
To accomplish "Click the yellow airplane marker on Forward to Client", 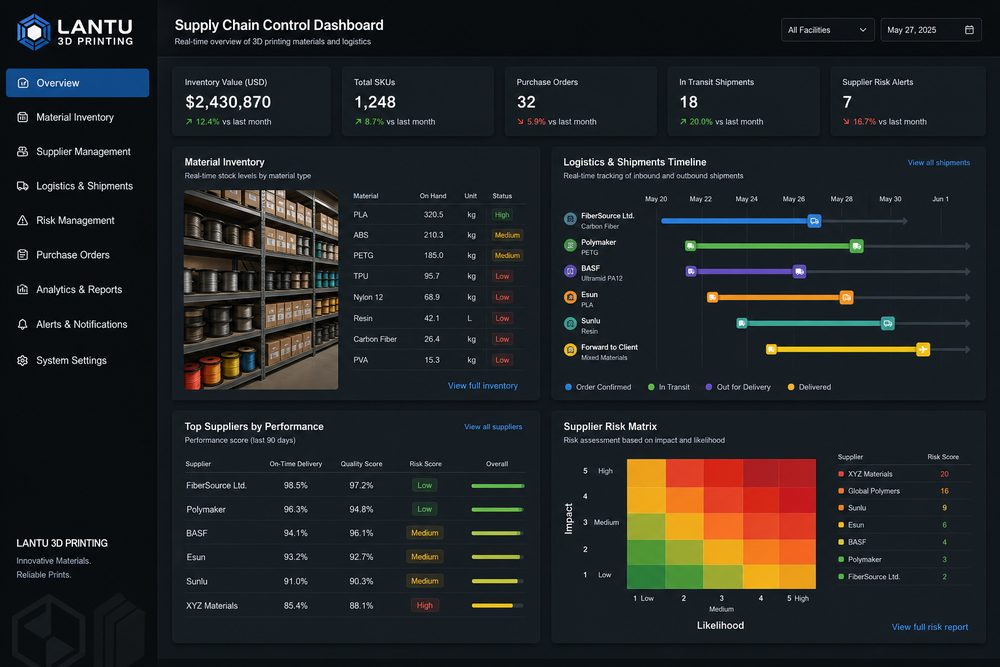I will coord(923,349).
